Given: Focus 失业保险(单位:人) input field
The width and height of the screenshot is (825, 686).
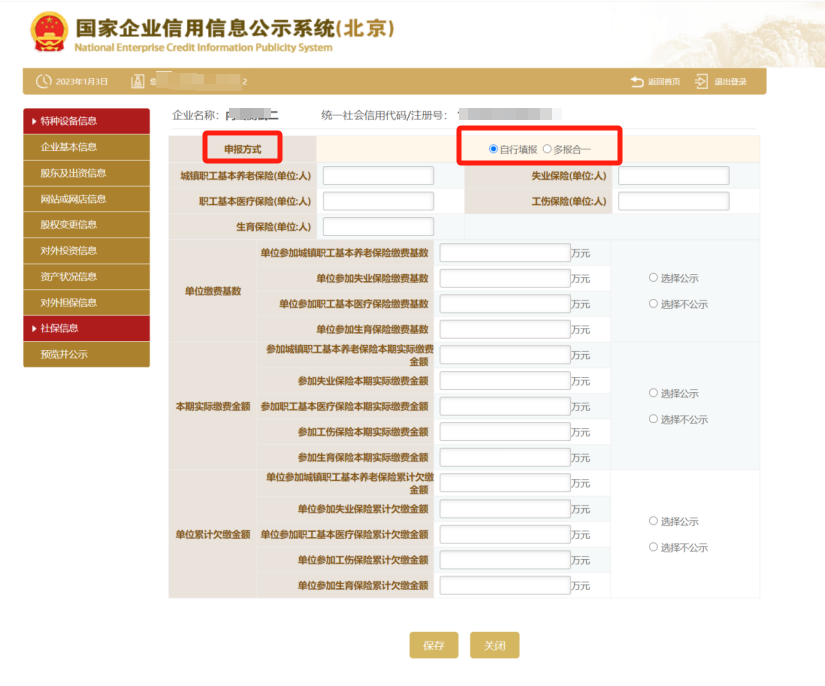Looking at the screenshot, I should click(x=673, y=176).
